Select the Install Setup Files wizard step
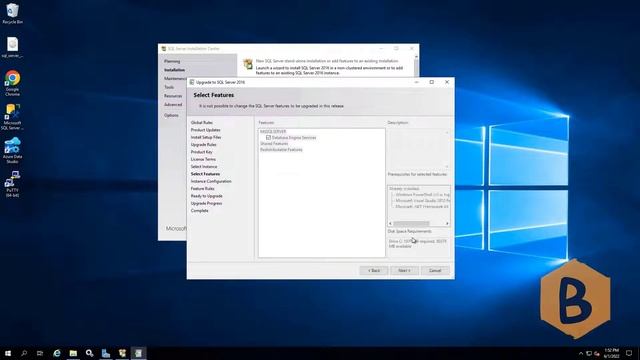The image size is (640, 360). [x=206, y=137]
